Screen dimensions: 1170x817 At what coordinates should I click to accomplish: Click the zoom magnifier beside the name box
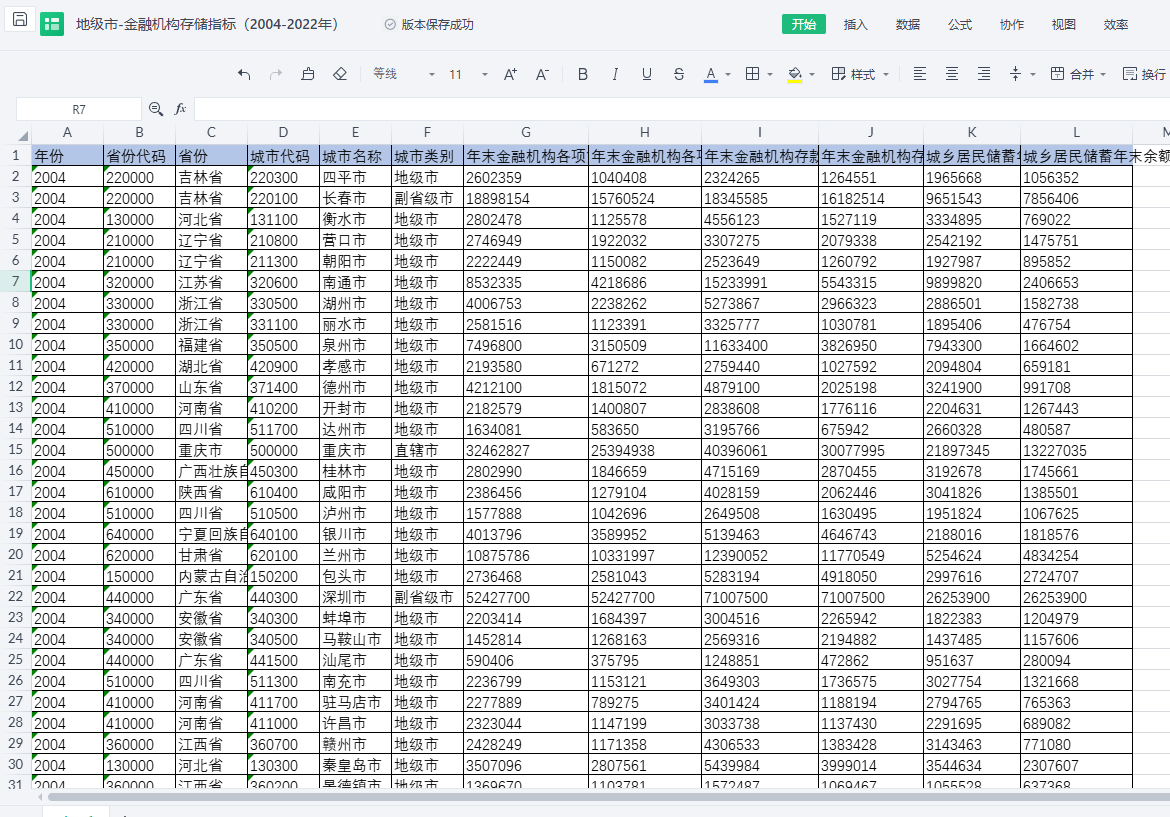(156, 109)
